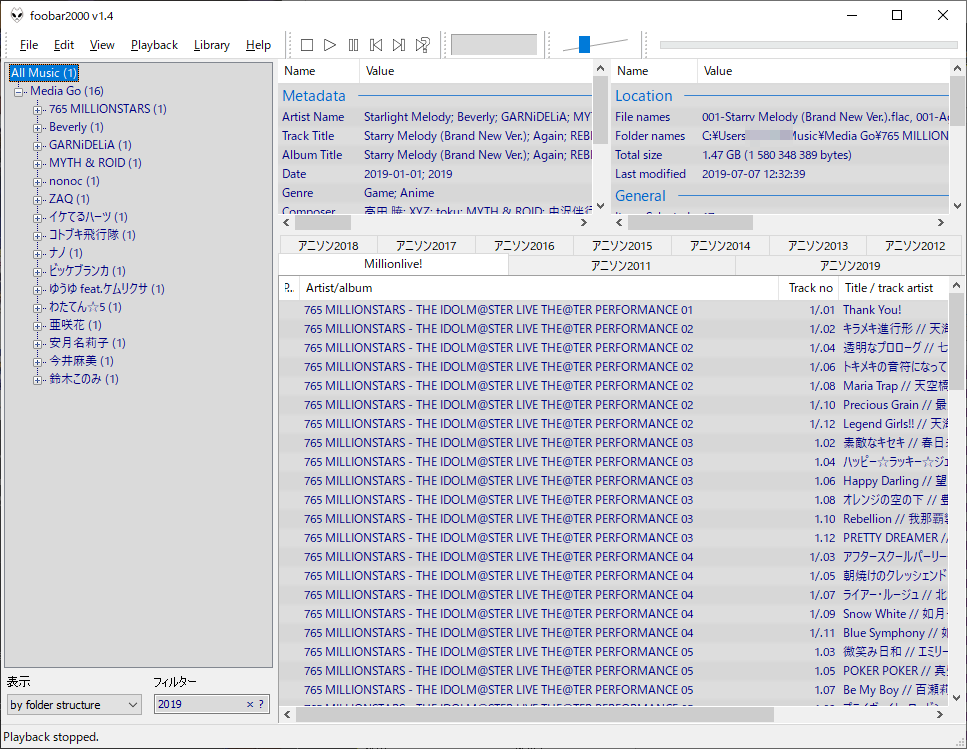Expand the 鈴木このみ folder node
The width and height of the screenshot is (967, 749).
coord(38,380)
